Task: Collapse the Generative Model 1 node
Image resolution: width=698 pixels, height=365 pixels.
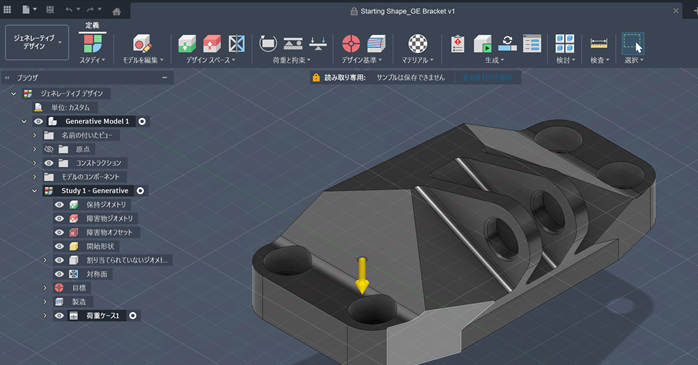Action: tap(24, 121)
